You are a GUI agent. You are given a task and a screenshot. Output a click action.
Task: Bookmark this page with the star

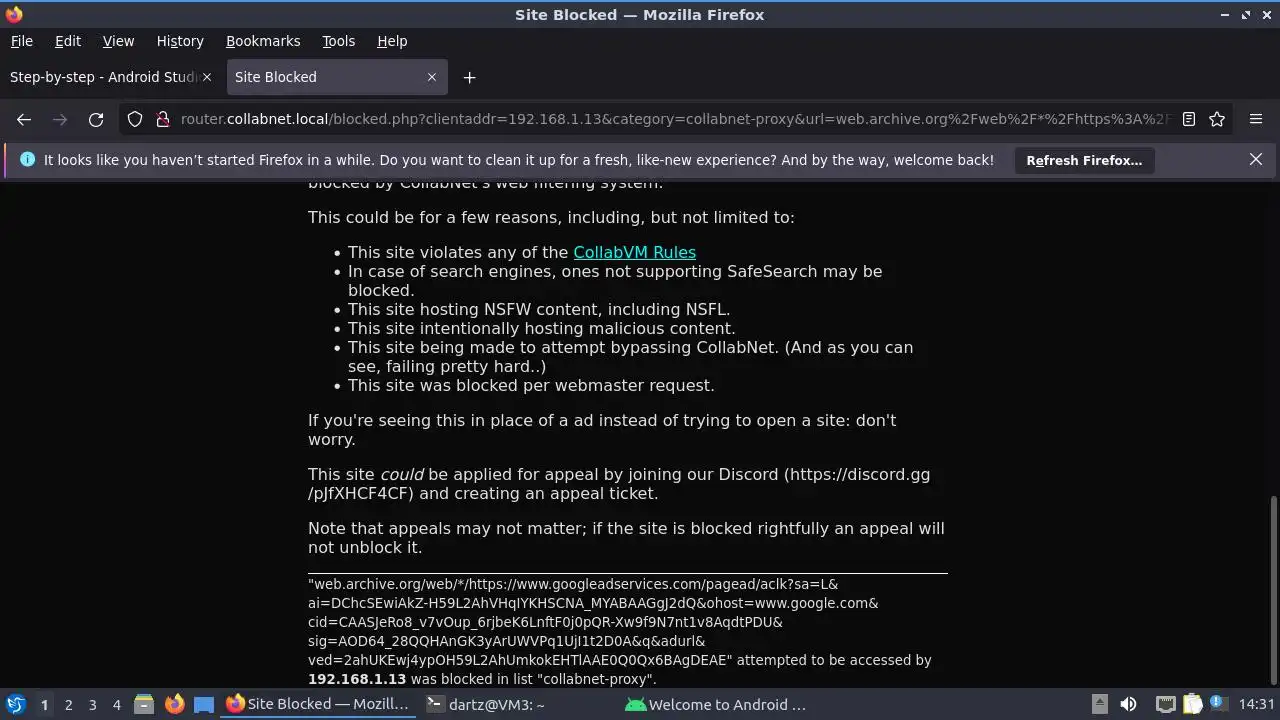coord(1217,119)
